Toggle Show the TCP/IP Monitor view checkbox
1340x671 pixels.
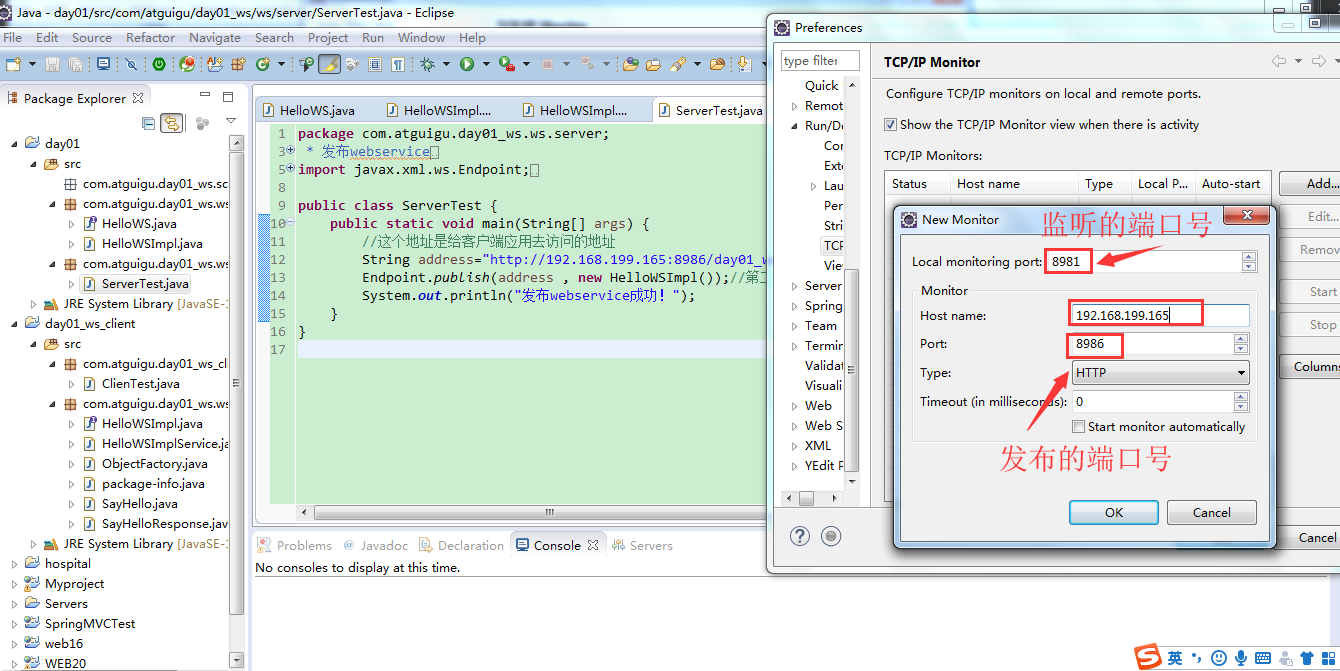coord(890,125)
